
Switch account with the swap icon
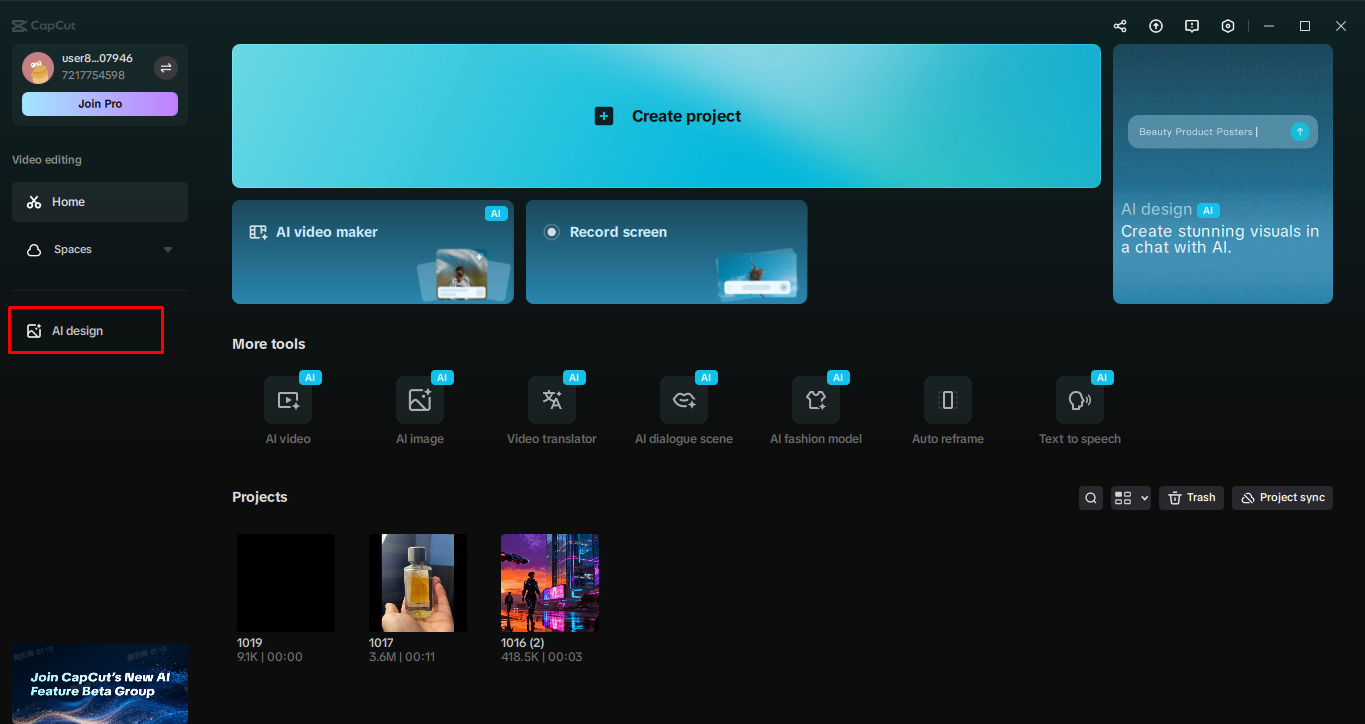[165, 68]
